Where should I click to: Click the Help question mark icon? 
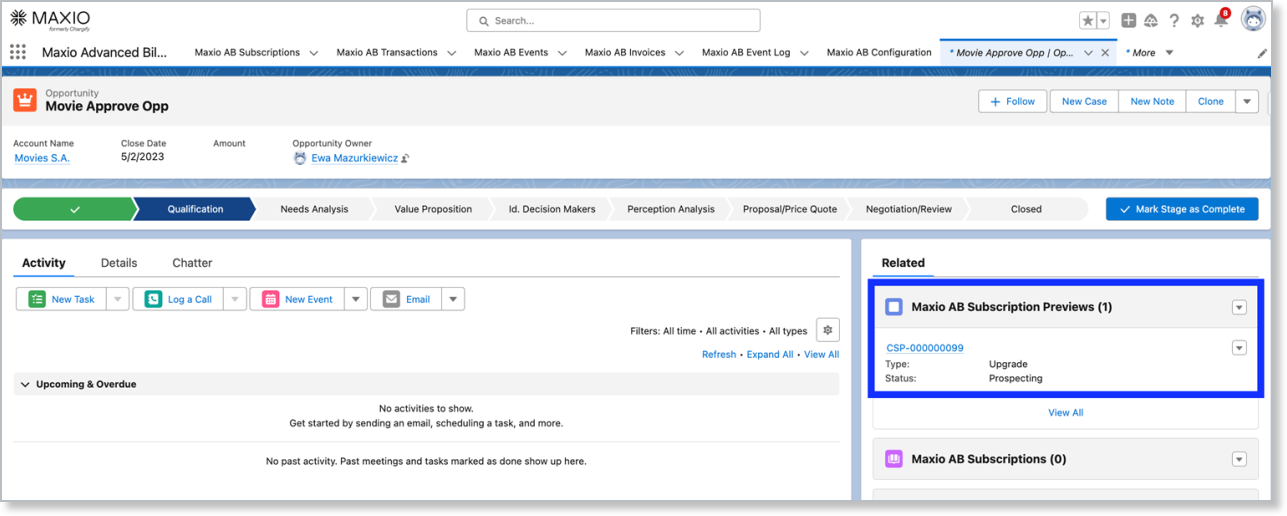tap(1174, 21)
